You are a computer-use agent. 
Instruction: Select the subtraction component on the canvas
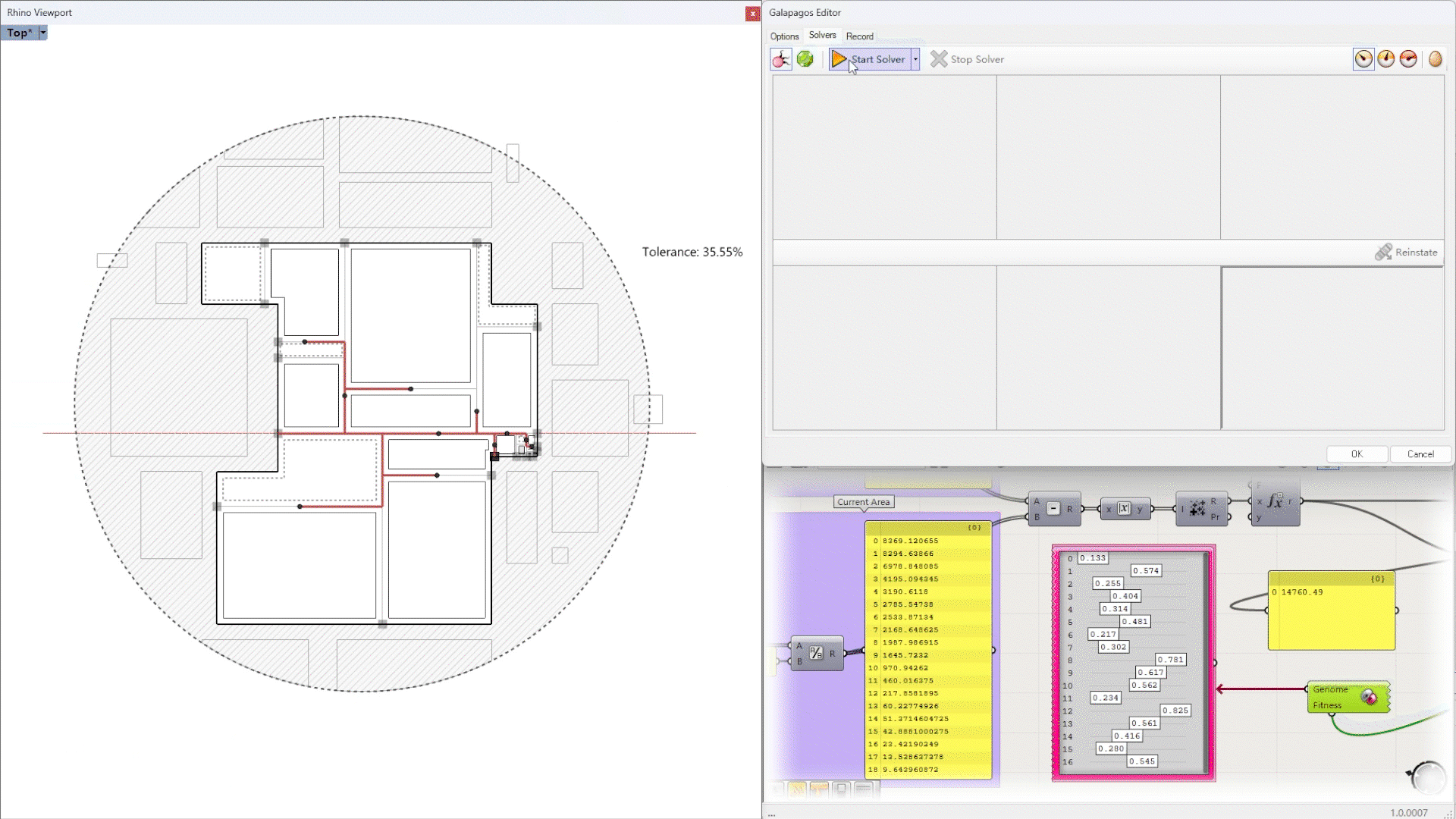pos(1053,509)
